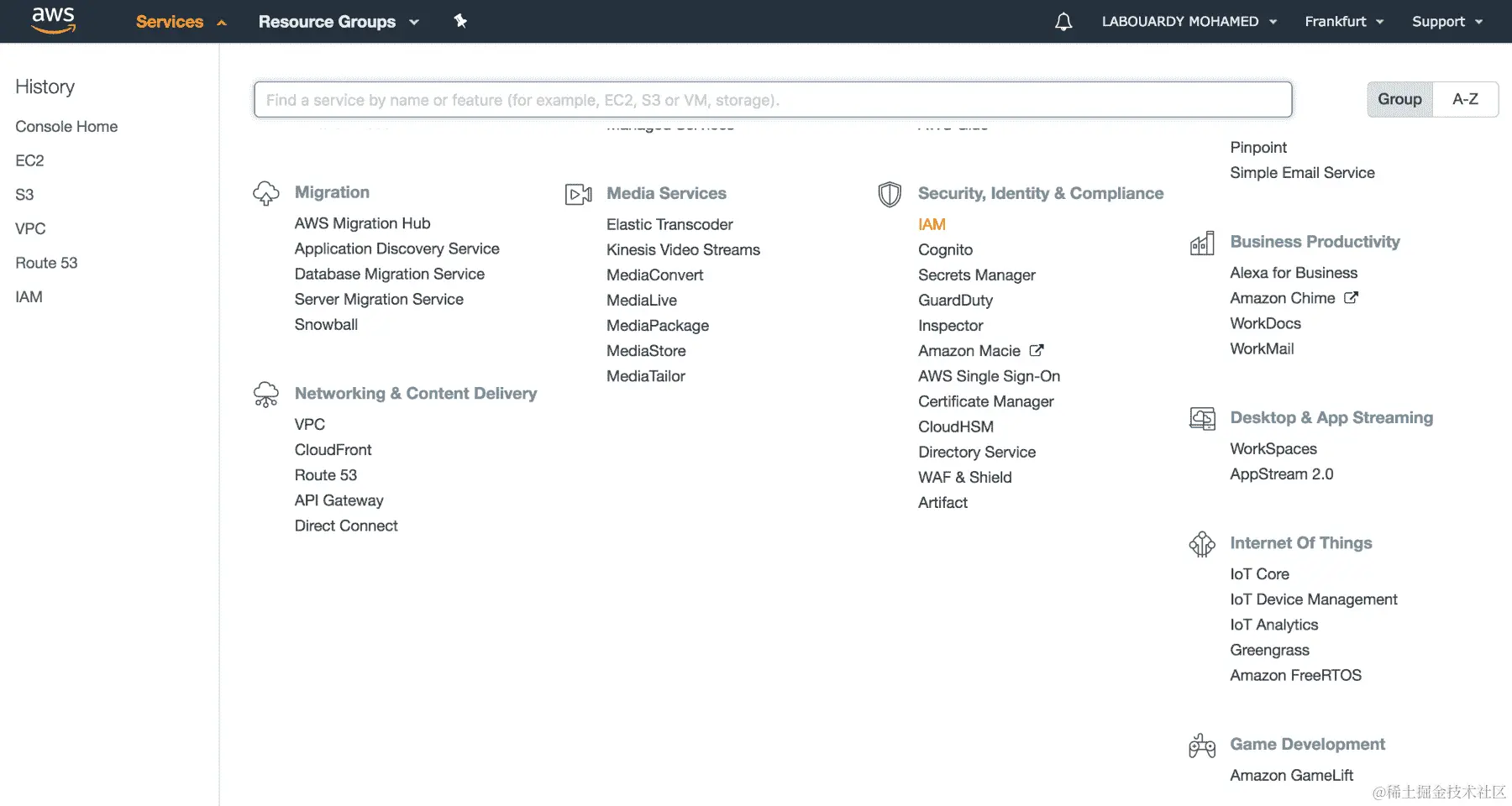Image resolution: width=1512 pixels, height=806 pixels.
Task: Open Secrets Manager
Action: coord(976,275)
